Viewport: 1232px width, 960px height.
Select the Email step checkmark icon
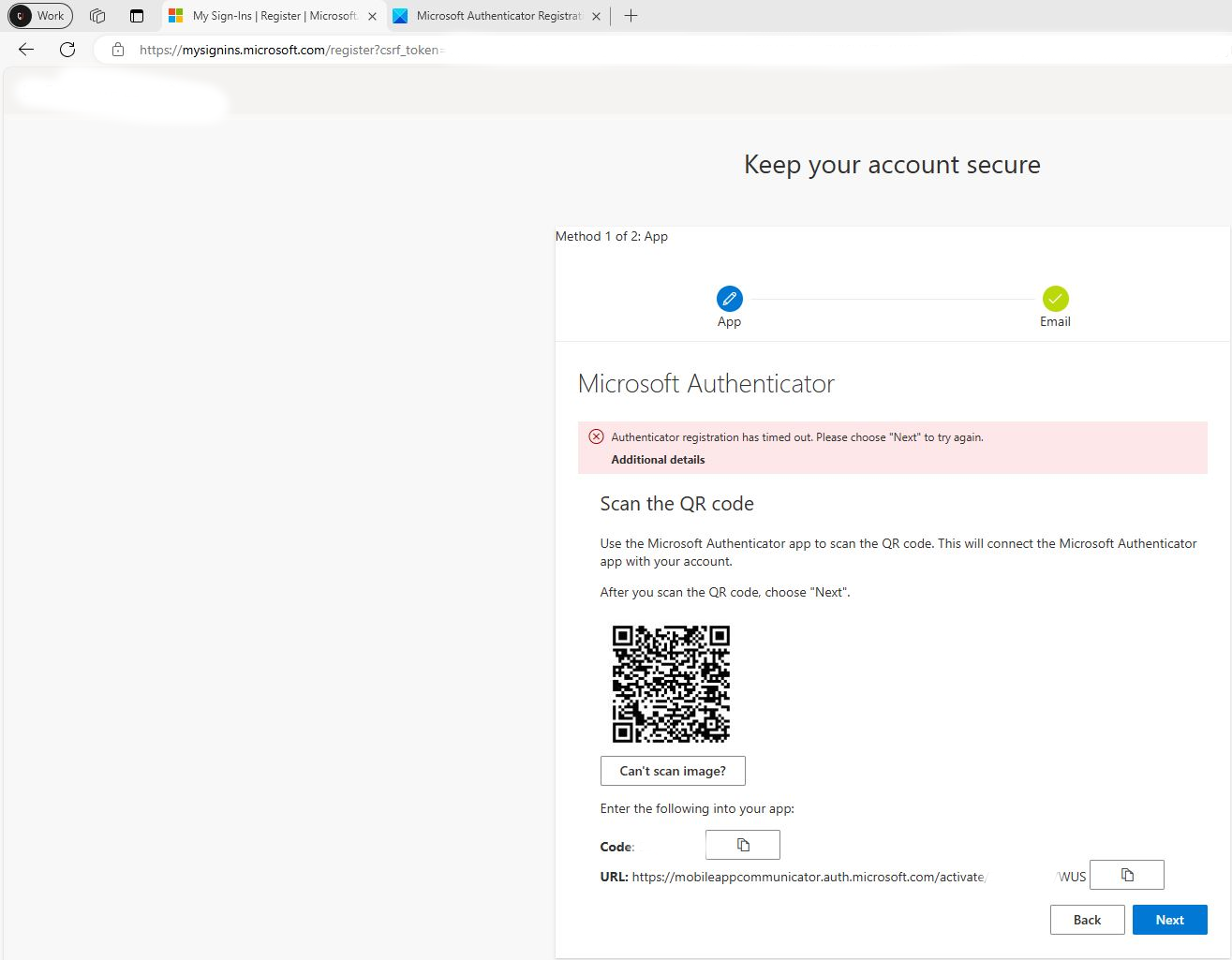pos(1055,299)
